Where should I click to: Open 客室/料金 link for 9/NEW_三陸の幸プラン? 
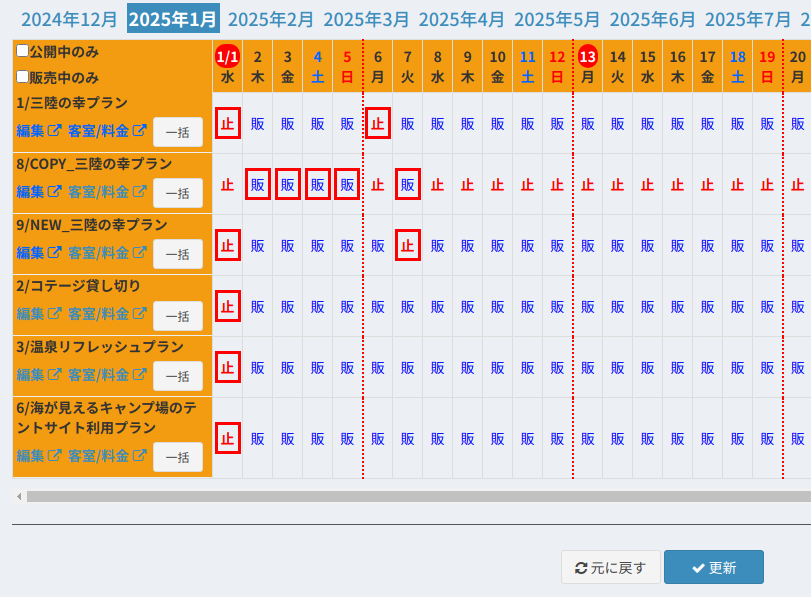point(107,253)
